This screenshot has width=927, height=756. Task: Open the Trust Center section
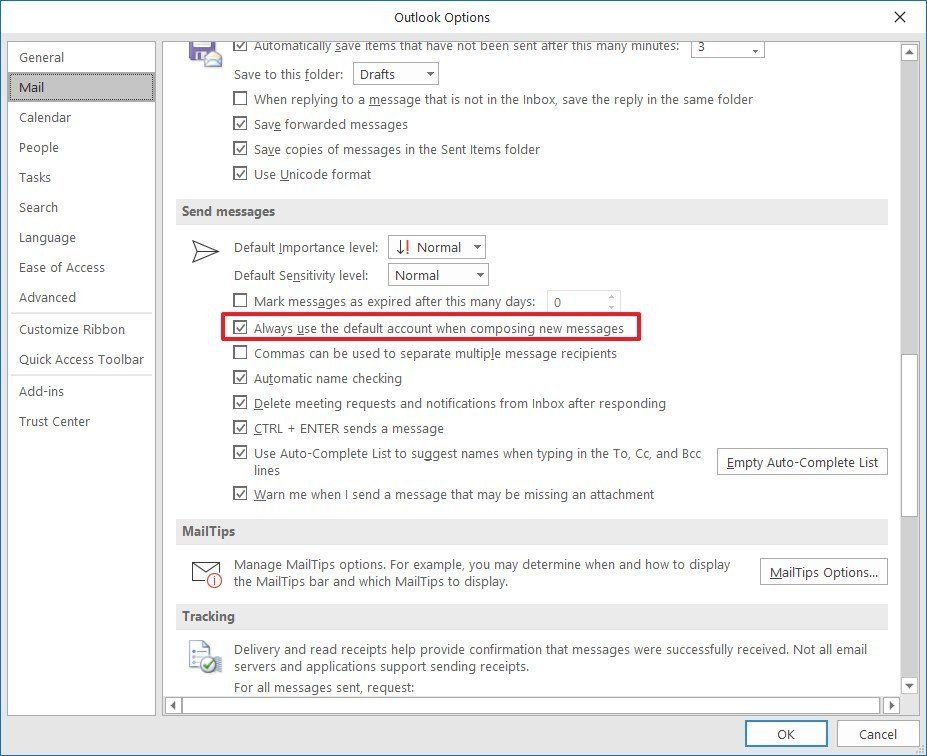pos(54,421)
